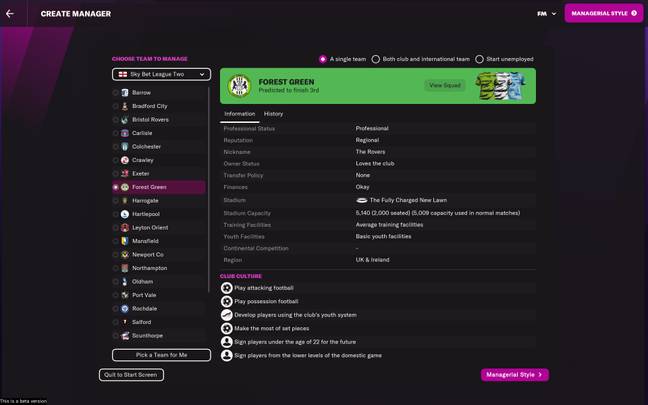This screenshot has height=405, width=648.
Task: Click the Forest Green kit shirts thumbnail
Action: [501, 86]
